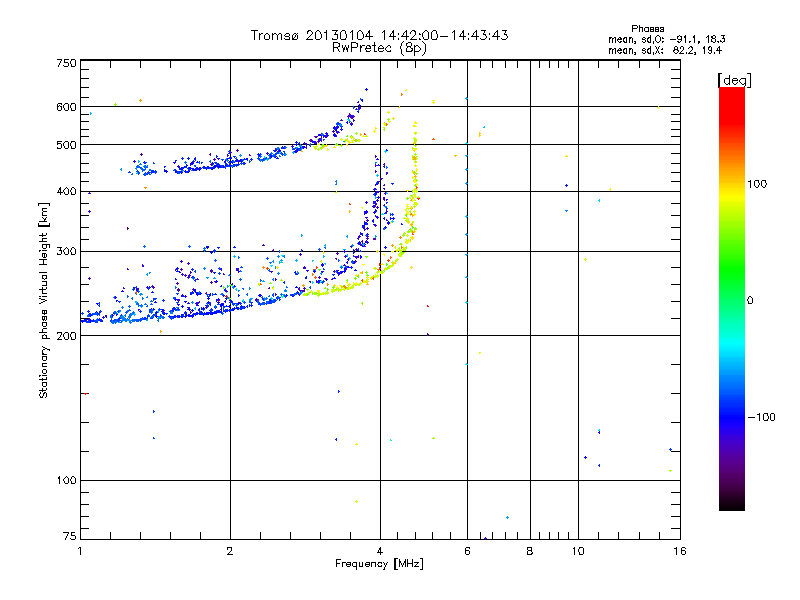Click colorbar tick label '100'
The width and height of the screenshot is (800, 600).
pos(757,184)
